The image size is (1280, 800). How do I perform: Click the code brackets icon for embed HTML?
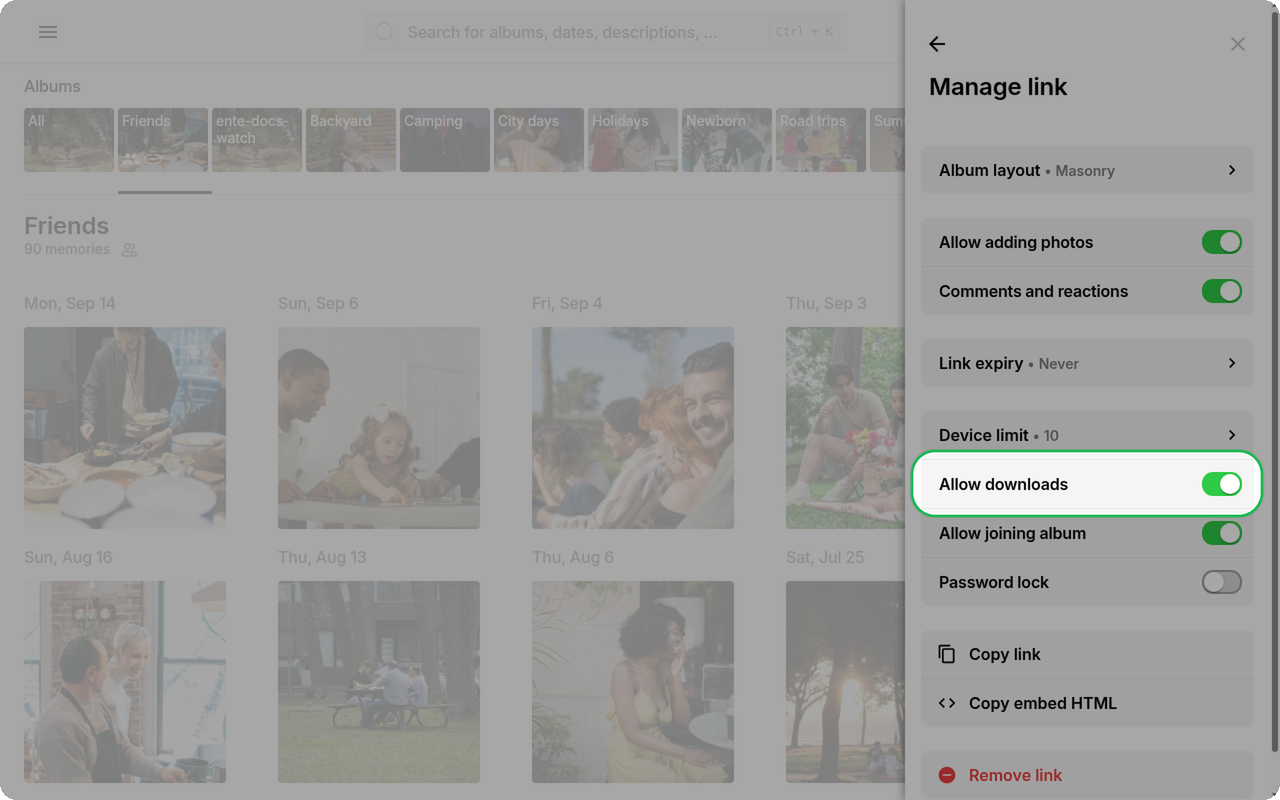[x=947, y=703]
